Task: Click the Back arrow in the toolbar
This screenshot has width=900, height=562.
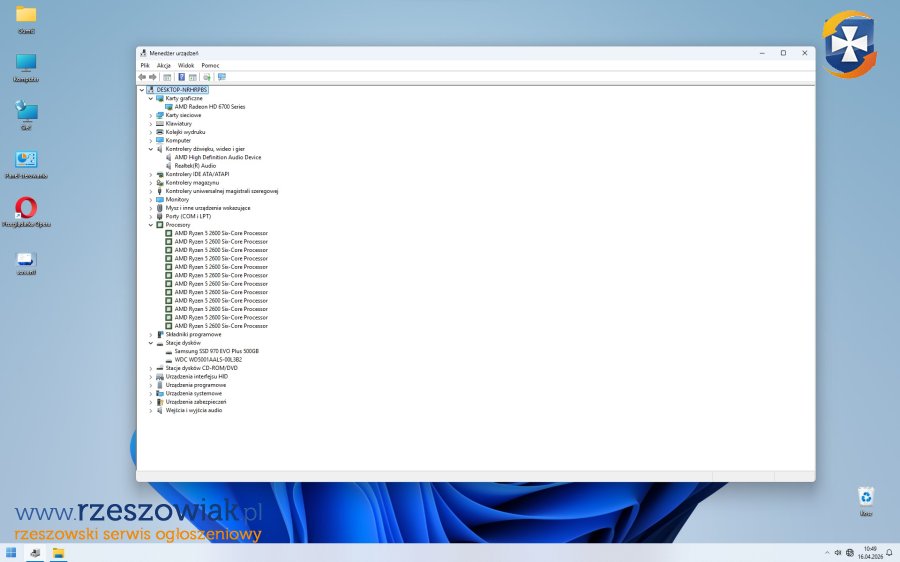Action: (x=142, y=77)
